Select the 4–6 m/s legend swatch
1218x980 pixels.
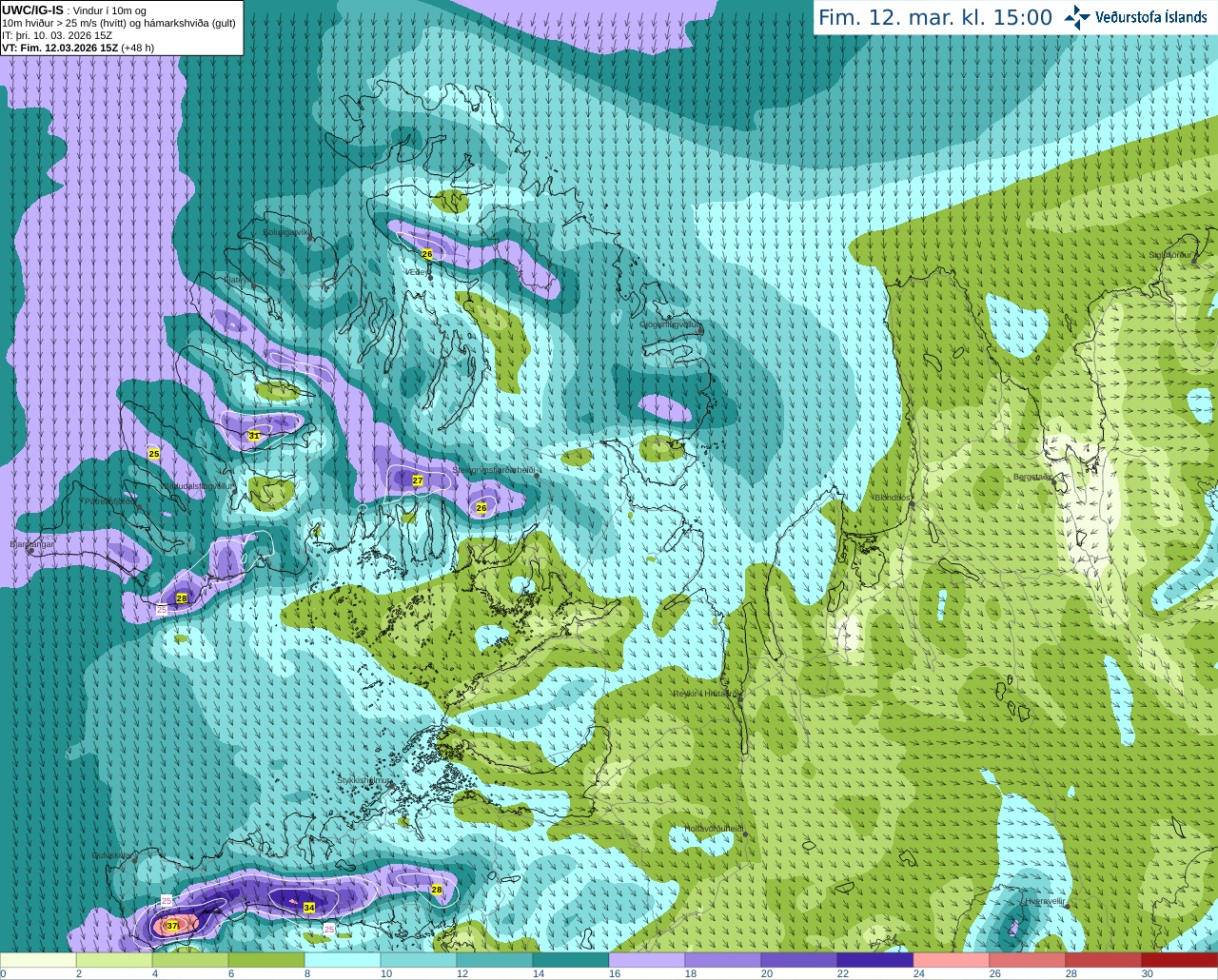(x=190, y=960)
